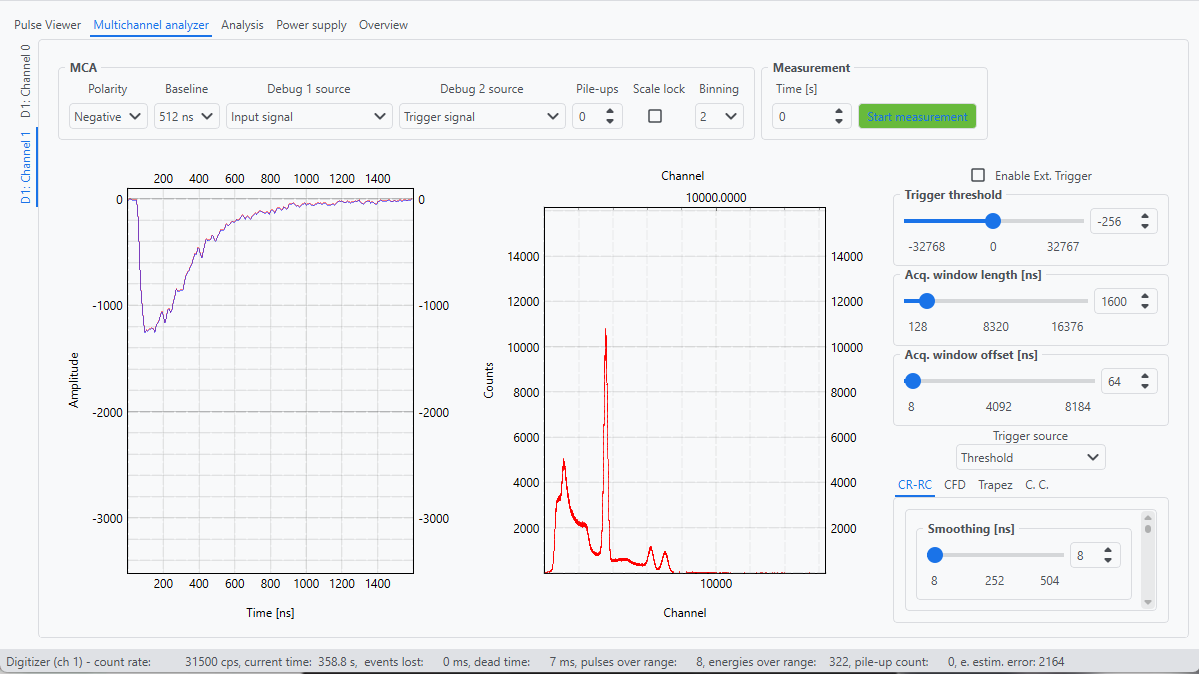Open the Baseline 512 ns dropdown

[x=187, y=117]
